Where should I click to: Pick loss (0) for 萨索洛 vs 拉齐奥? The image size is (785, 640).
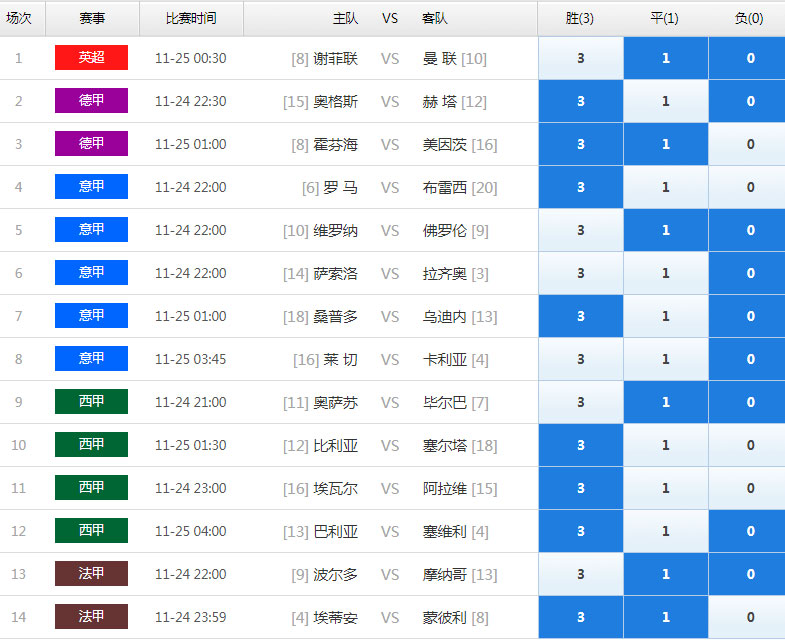[x=747, y=273]
